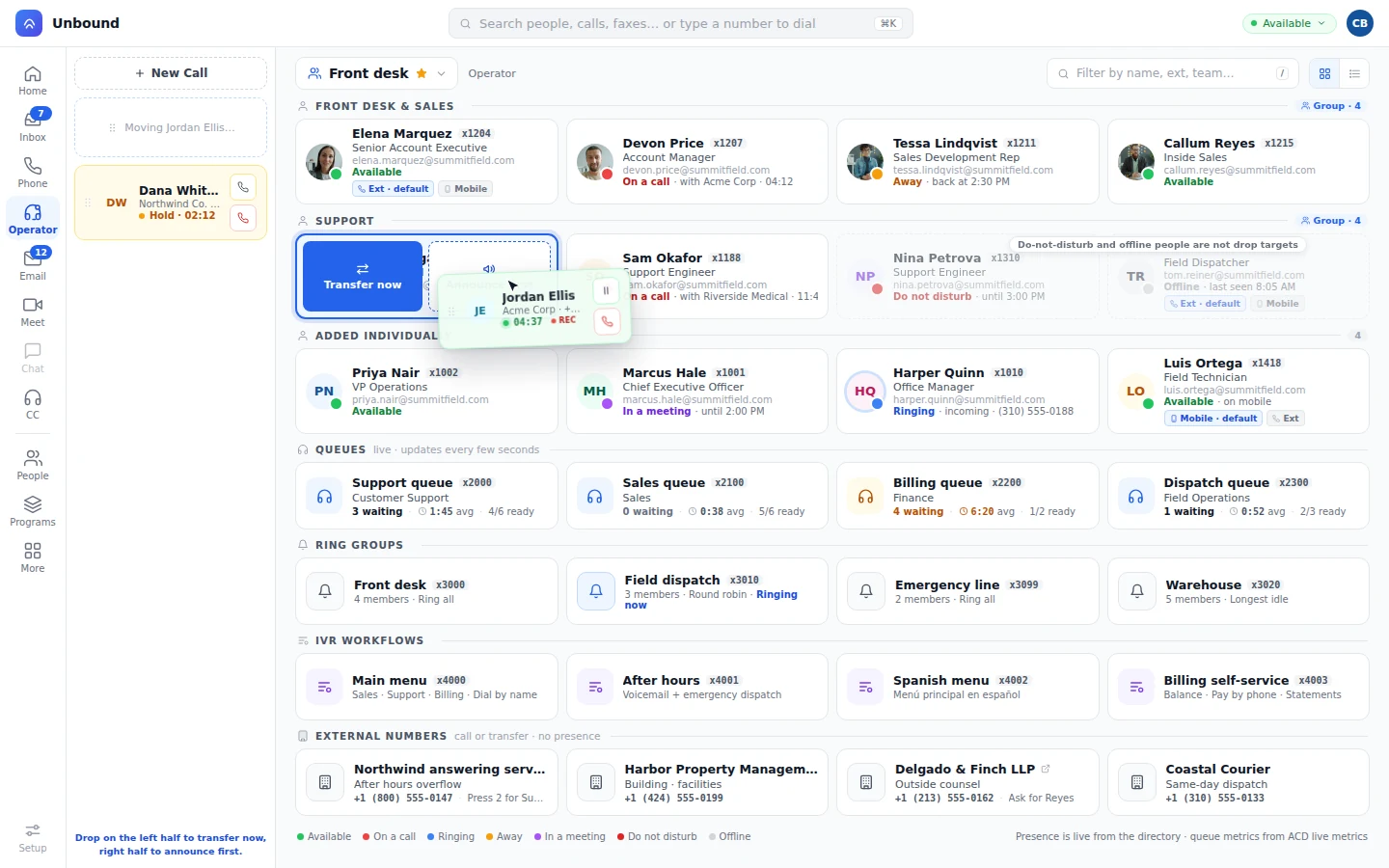1389x868 pixels.
Task: Open the Billing queue card
Action: (x=967, y=496)
